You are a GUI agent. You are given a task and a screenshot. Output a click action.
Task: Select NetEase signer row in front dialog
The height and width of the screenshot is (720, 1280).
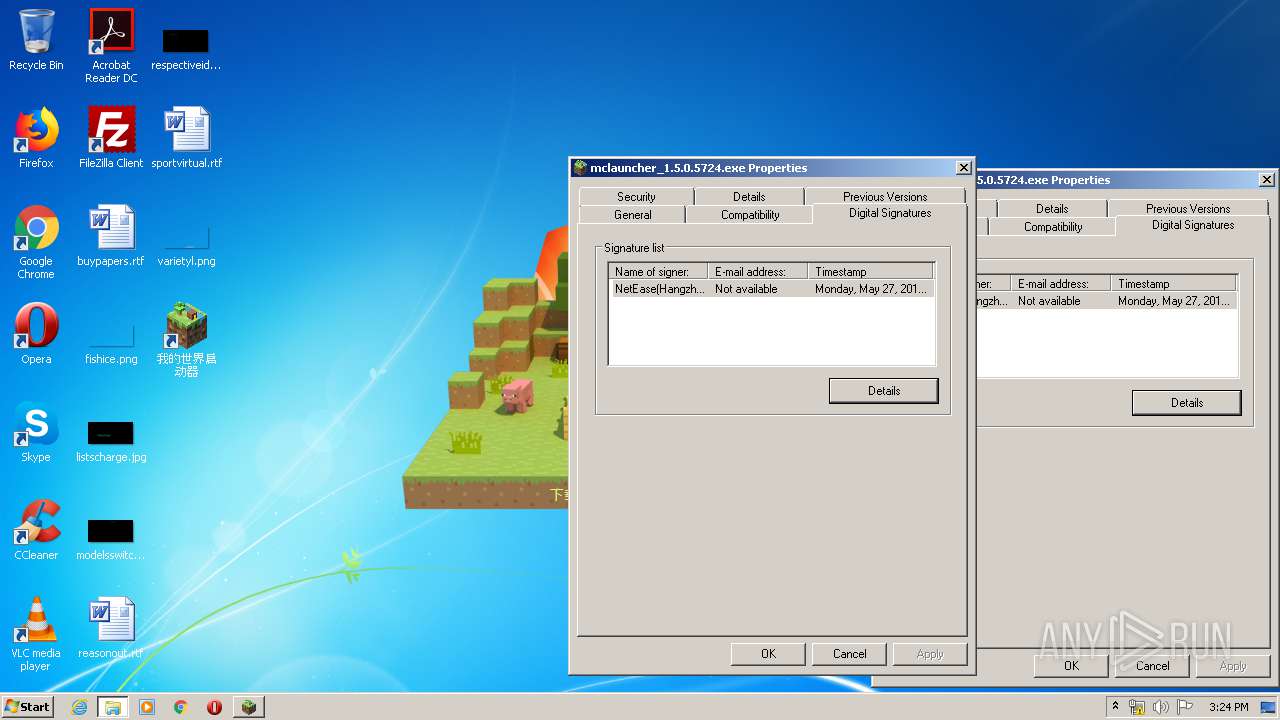pyautogui.click(x=771, y=289)
